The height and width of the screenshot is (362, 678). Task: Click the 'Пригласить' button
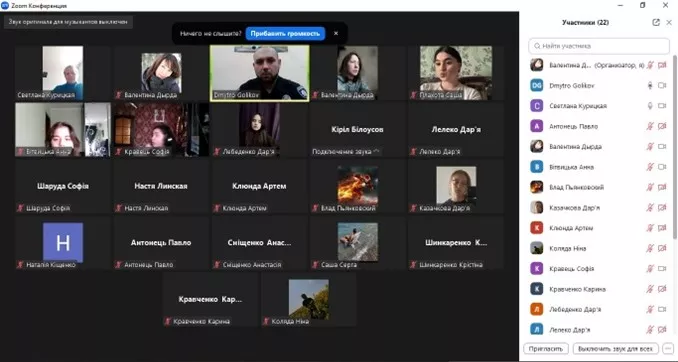(545, 349)
